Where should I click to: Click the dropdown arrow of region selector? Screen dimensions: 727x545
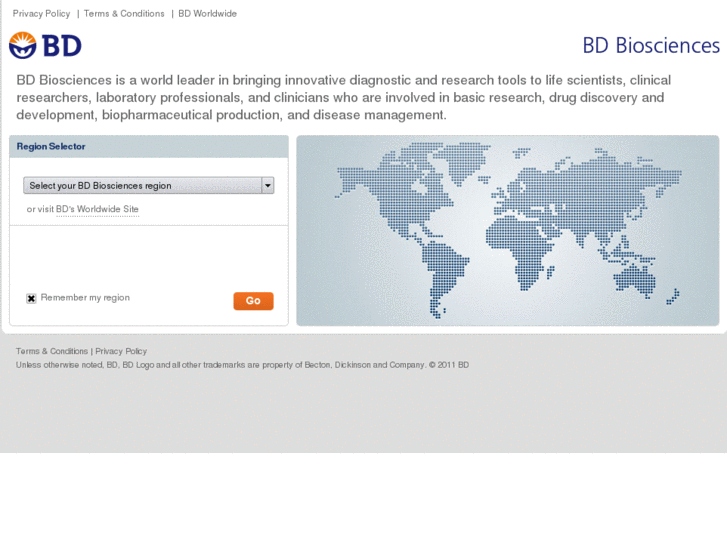268,186
